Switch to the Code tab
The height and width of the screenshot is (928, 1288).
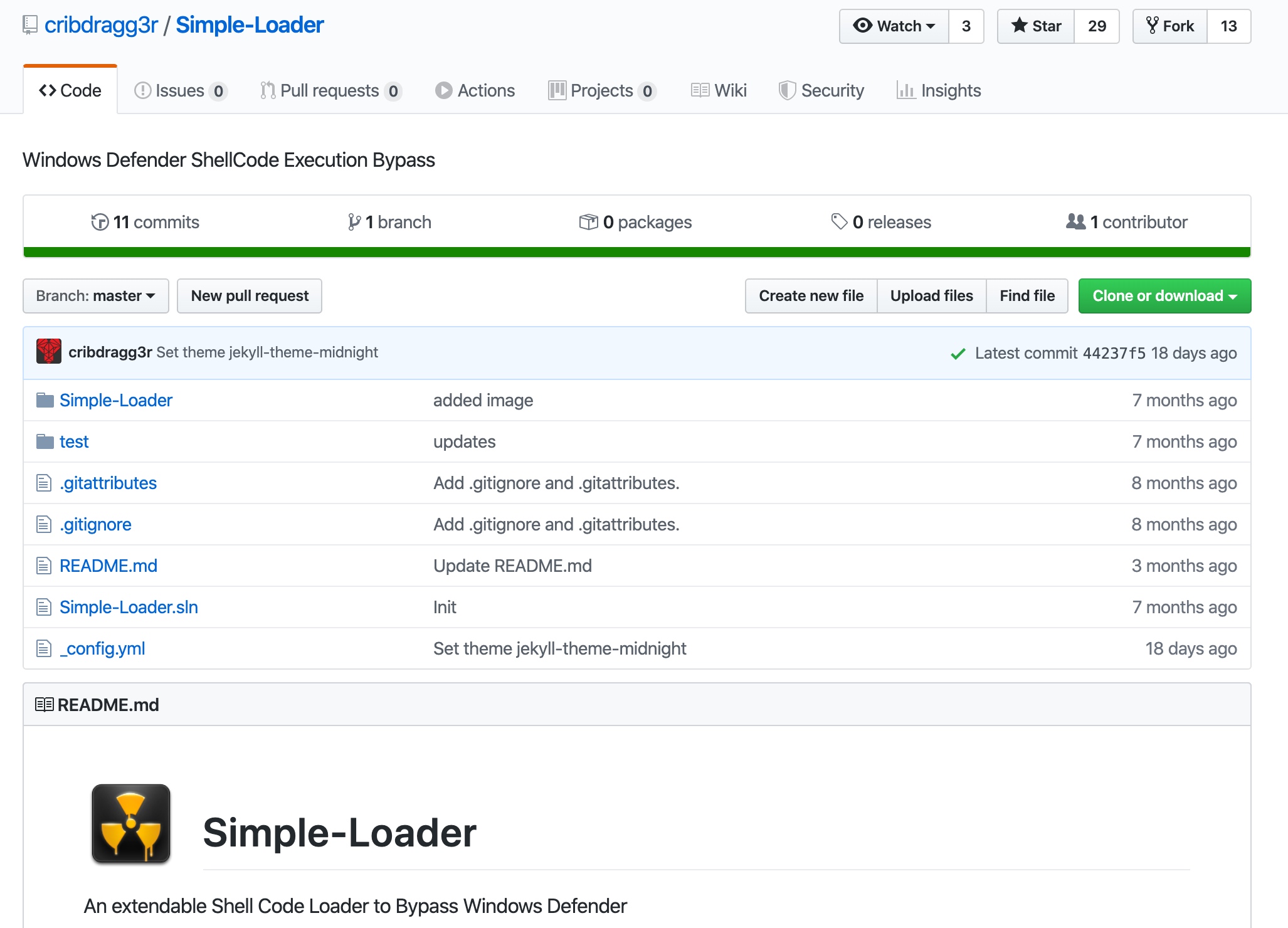[70, 90]
